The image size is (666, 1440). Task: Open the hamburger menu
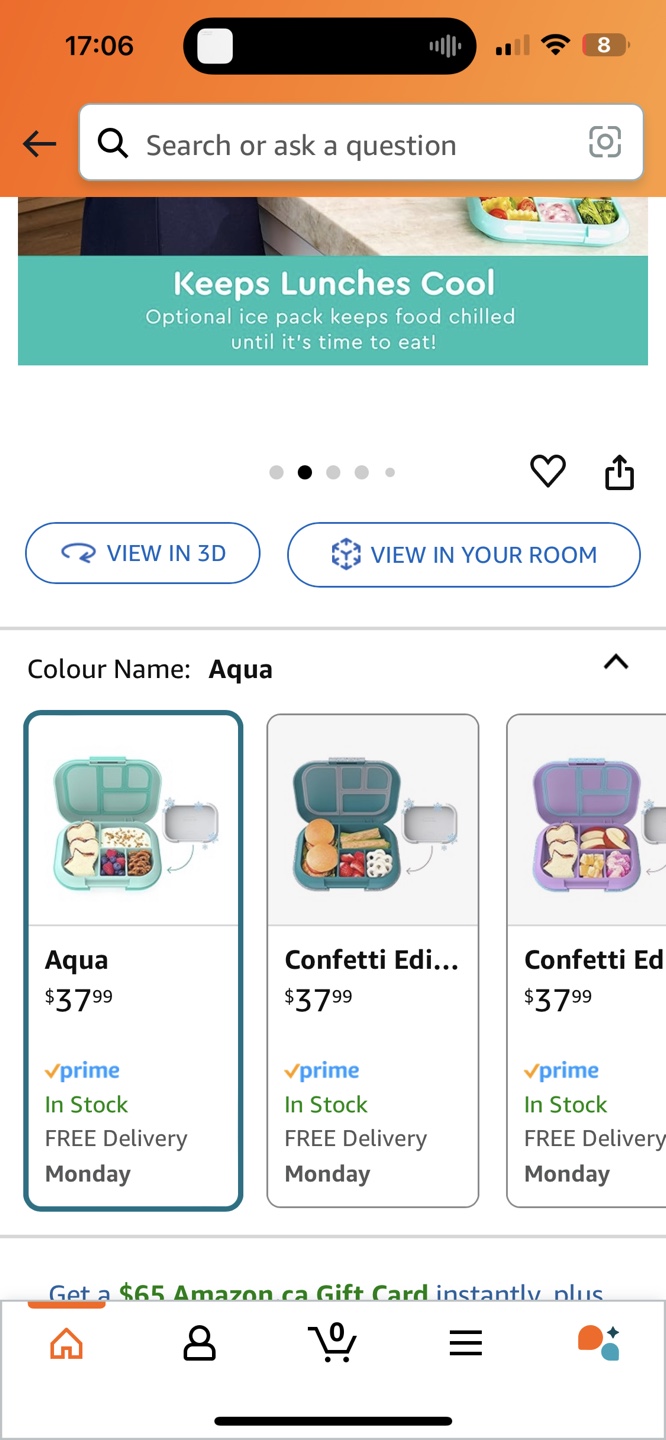point(465,1343)
